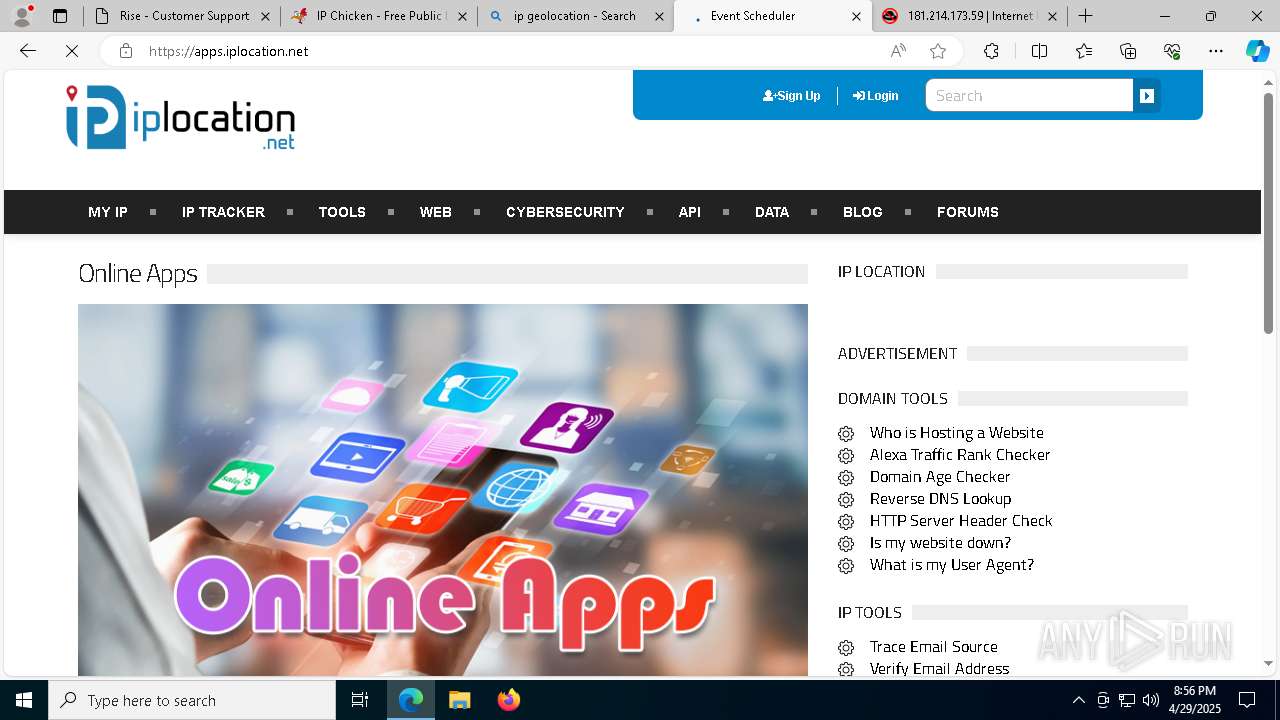The width and height of the screenshot is (1280, 720).
Task: Add this page to favorites star
Action: 938,51
